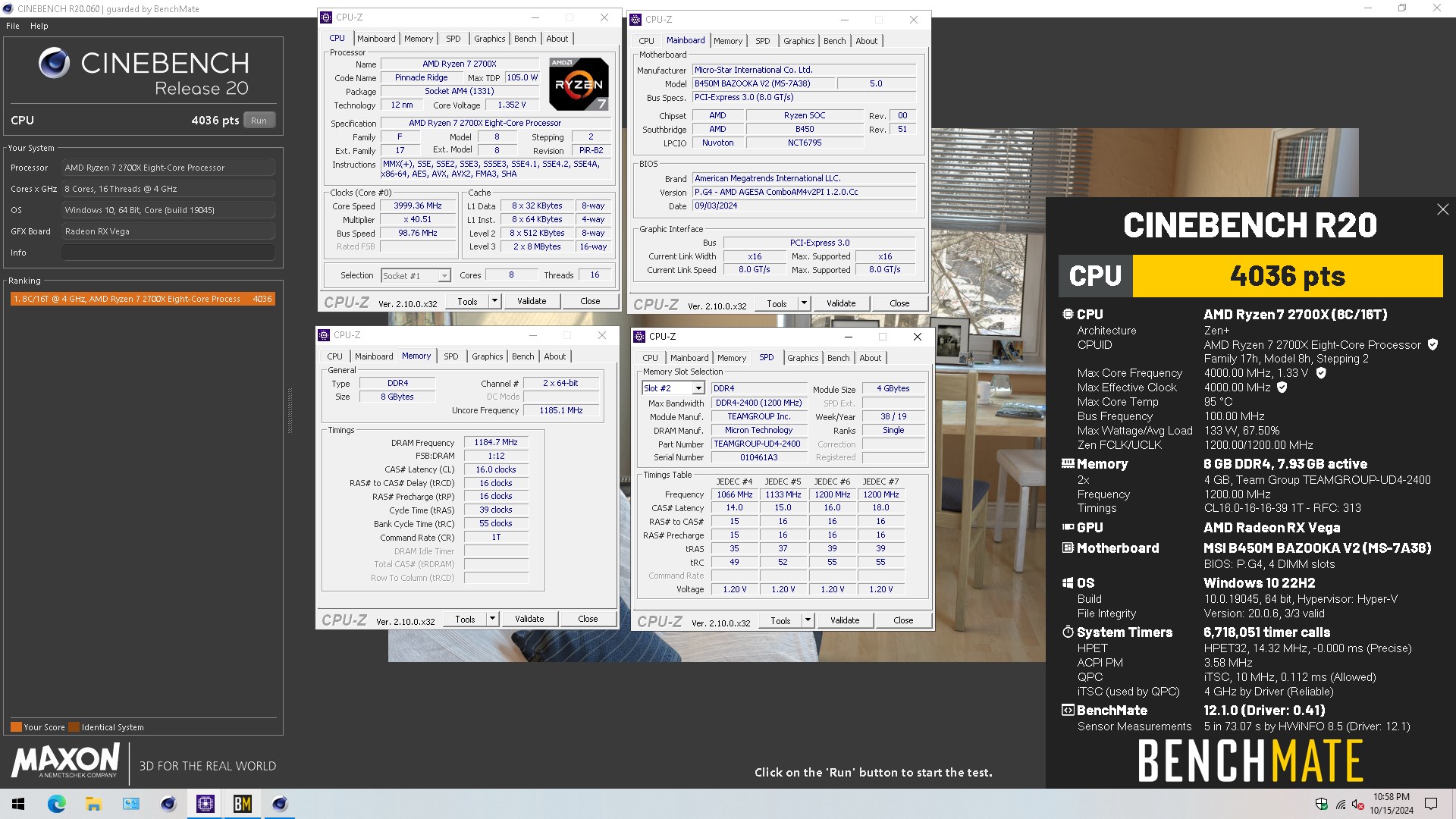
Task: Click the Memory module icon in BenchMate panel
Action: [1068, 463]
